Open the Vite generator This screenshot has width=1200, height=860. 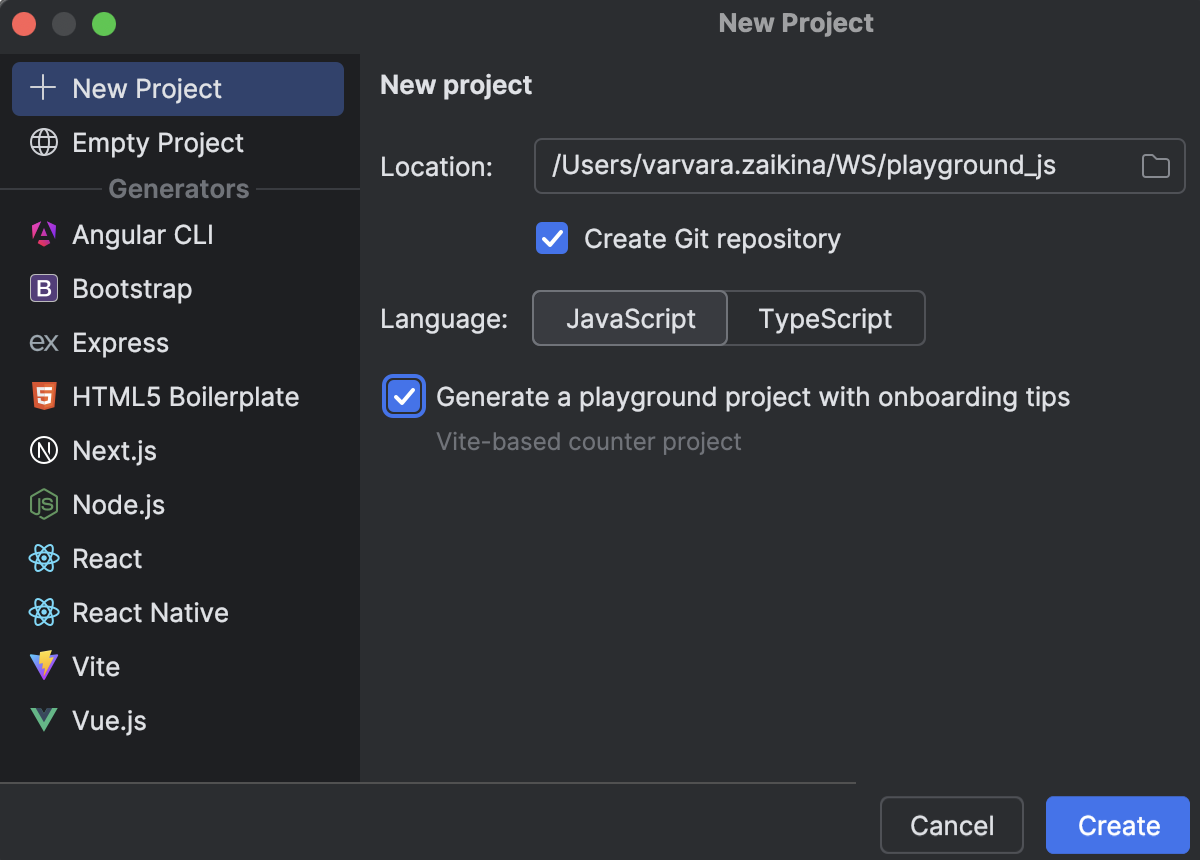point(95,666)
